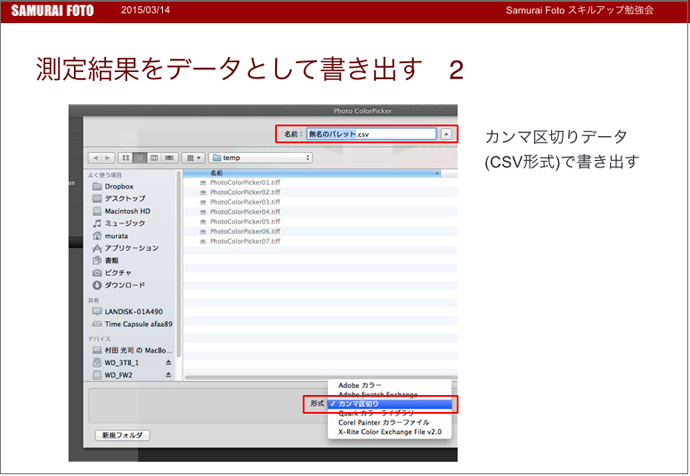The width and height of the screenshot is (690, 476).
Task: Select PhotoColorPicker07.tiff file
Action: pos(240,241)
